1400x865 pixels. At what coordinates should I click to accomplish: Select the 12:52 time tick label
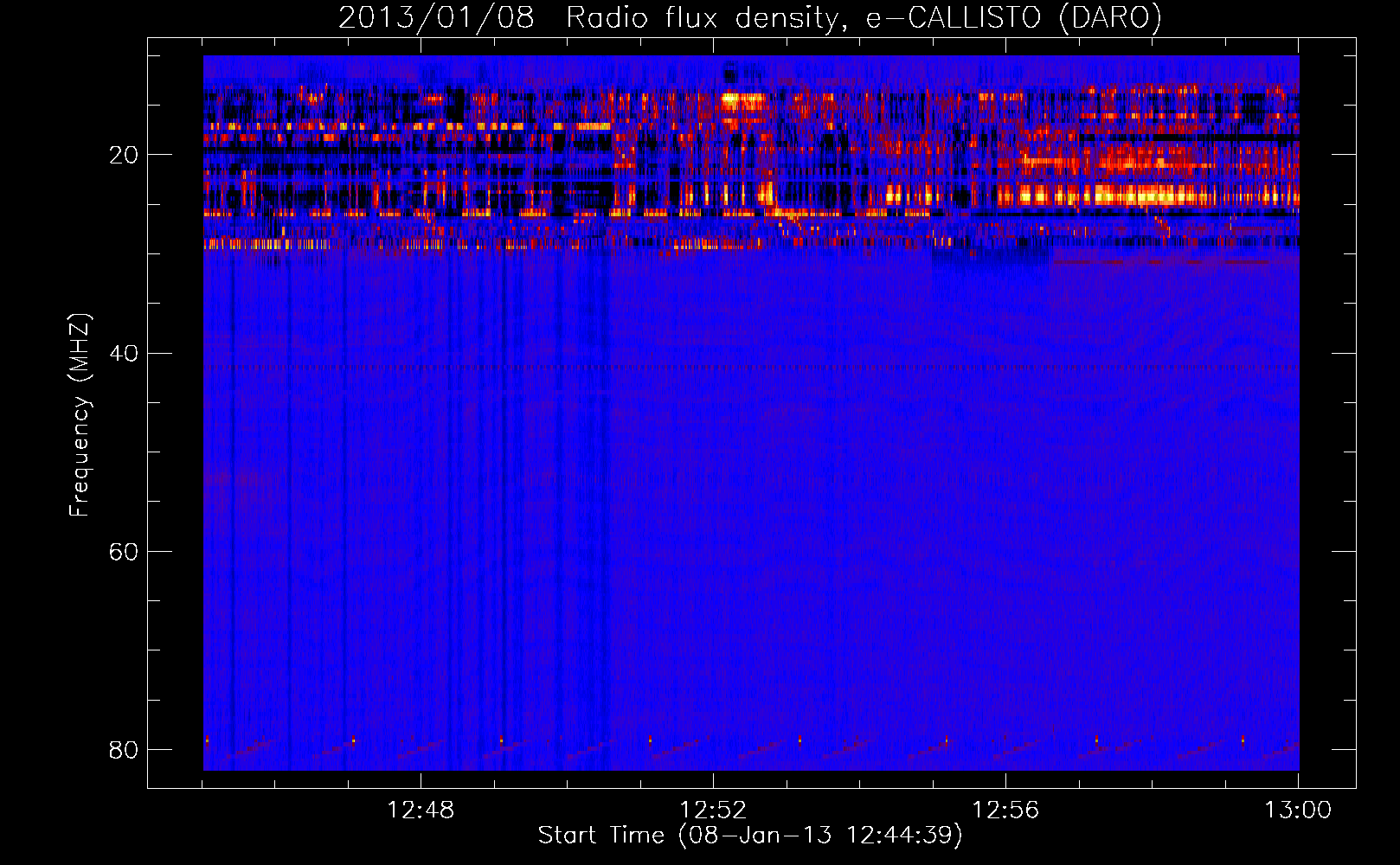[x=713, y=811]
